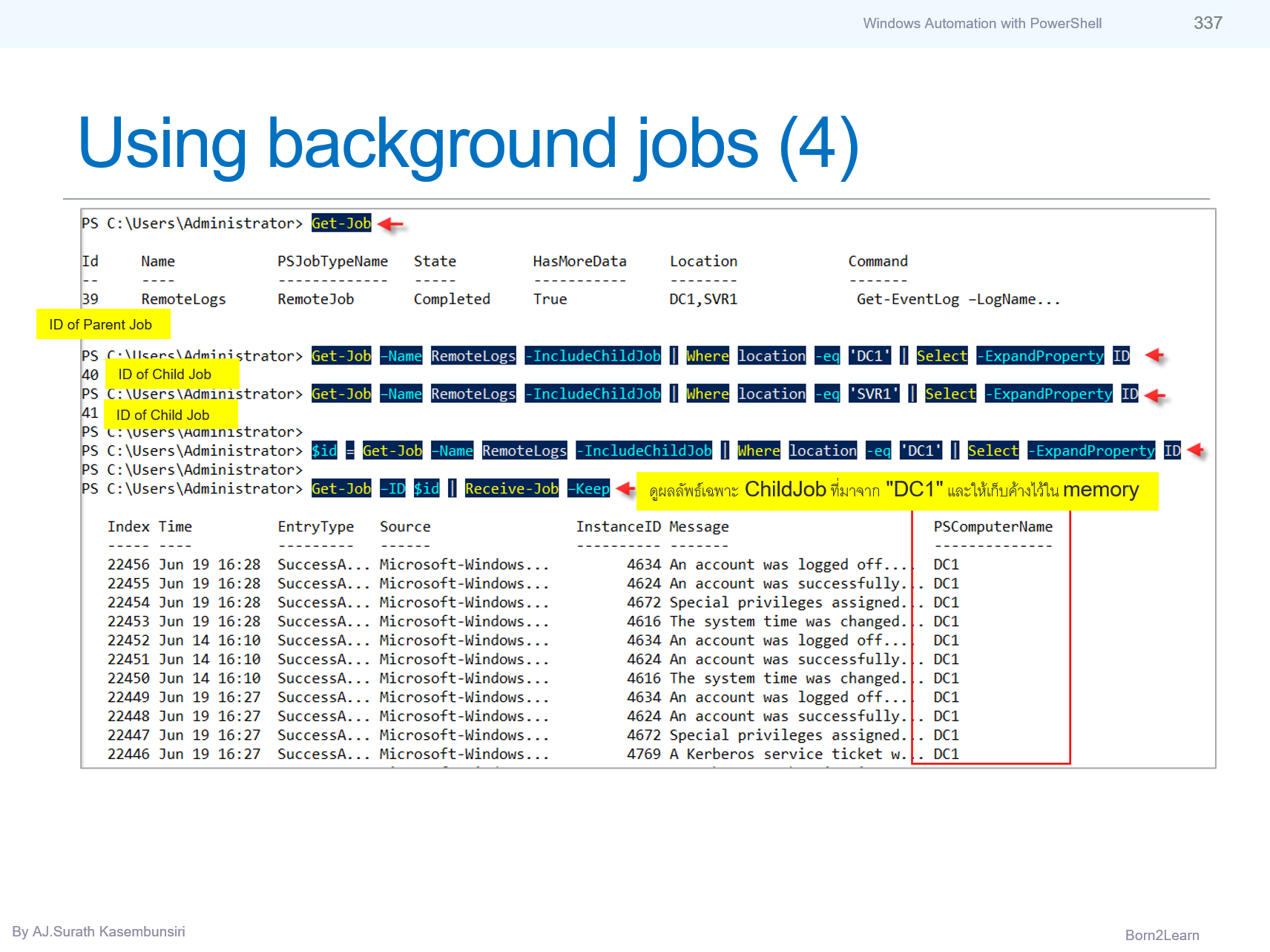The width and height of the screenshot is (1270, 952).
Task: Click the 'PSJobTypeName' column header
Action: [x=332, y=261]
